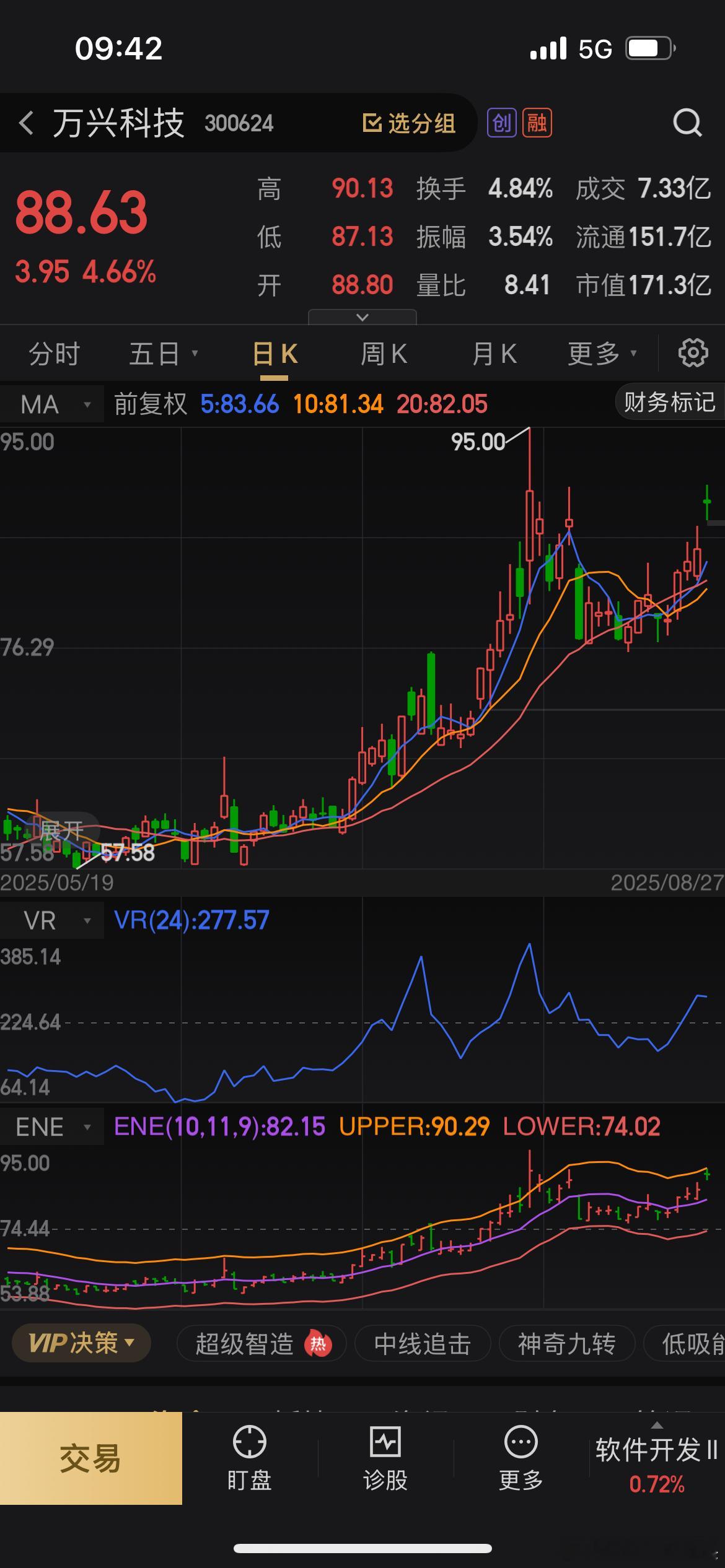The width and height of the screenshot is (725, 1568).
Task: Open the 五日 period dropdown
Action: point(163,354)
